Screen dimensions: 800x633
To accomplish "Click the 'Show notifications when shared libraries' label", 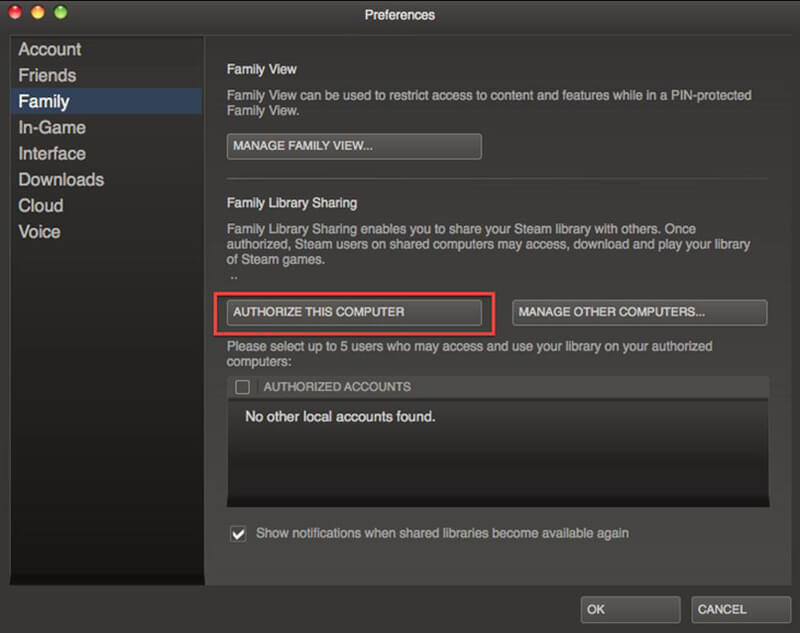I will click(x=442, y=534).
